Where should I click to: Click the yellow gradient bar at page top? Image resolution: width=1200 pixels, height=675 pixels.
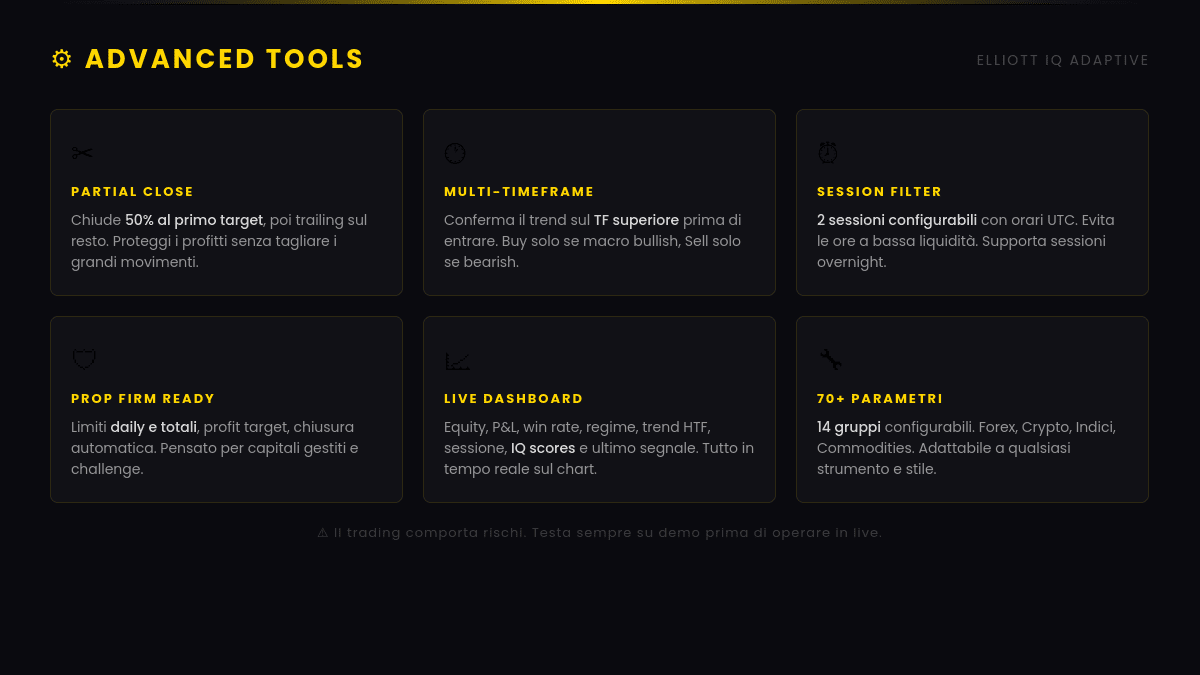click(x=600, y=2)
